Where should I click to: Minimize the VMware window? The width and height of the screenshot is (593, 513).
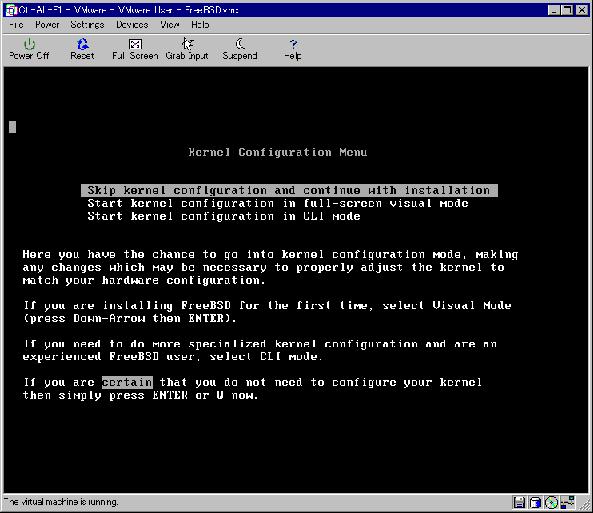pos(554,10)
